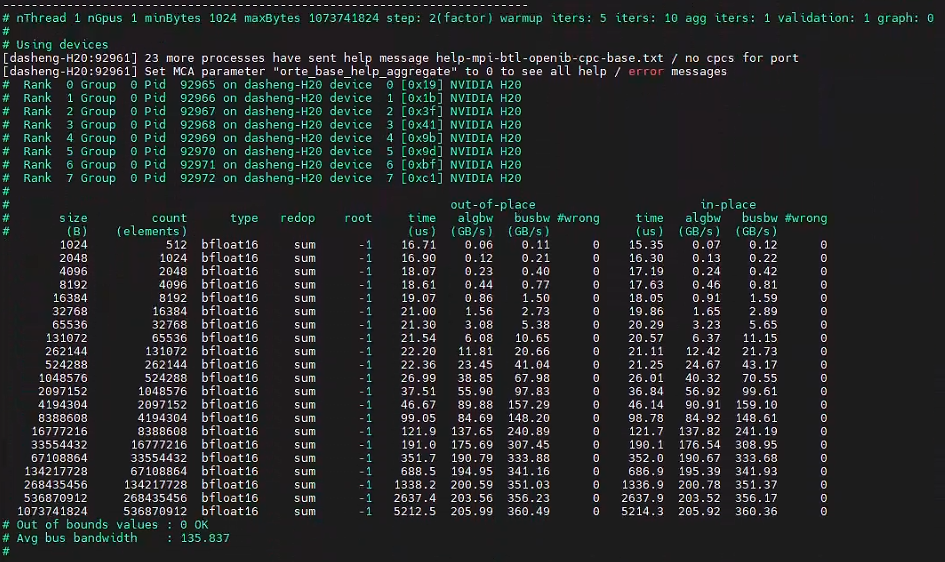Click out-of-place algbw value 11.81
945x562 pixels.
click(x=476, y=351)
